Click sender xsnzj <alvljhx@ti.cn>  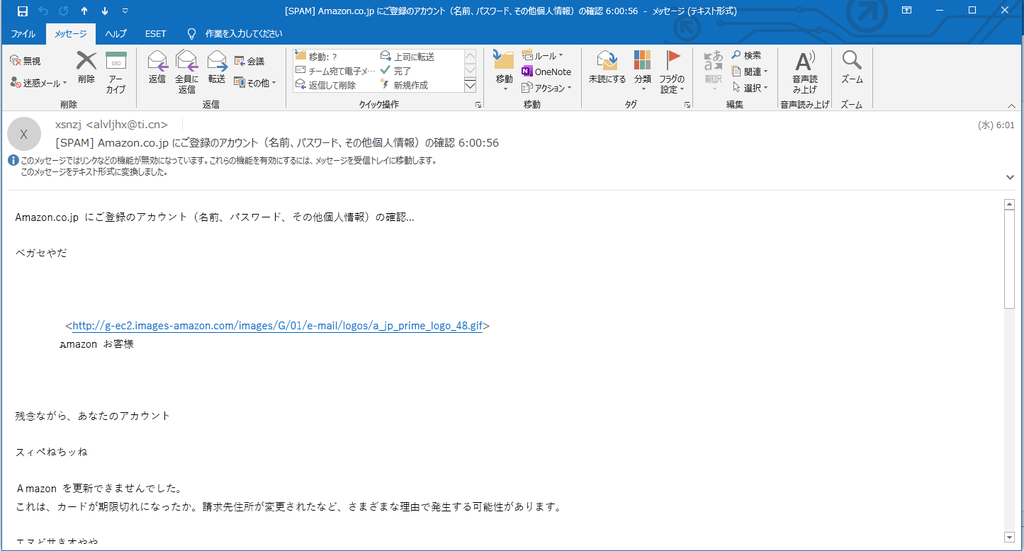tap(112, 124)
